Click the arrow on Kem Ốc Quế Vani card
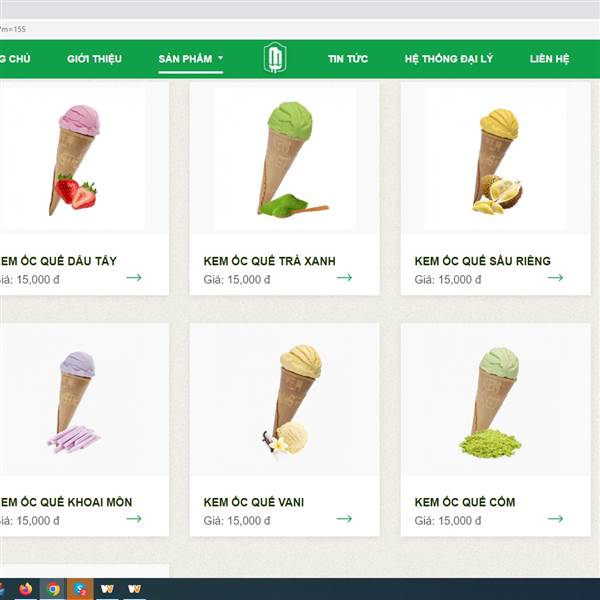The height and width of the screenshot is (600, 600). [344, 518]
